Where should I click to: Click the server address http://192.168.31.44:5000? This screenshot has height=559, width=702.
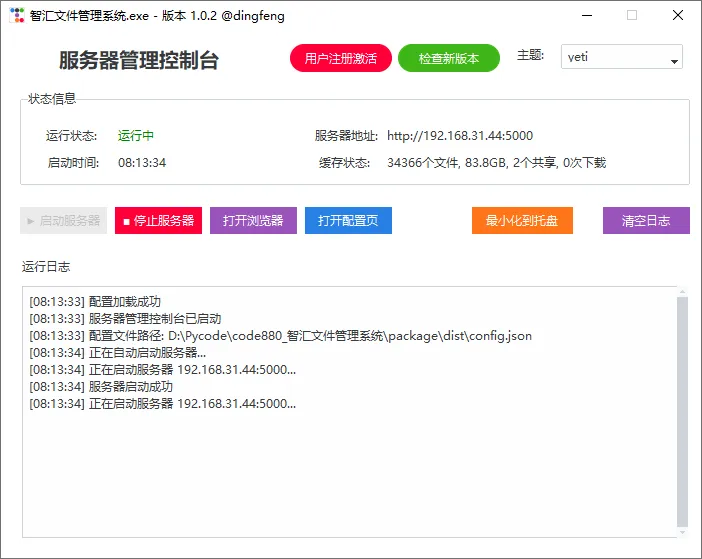pyautogui.click(x=460, y=136)
